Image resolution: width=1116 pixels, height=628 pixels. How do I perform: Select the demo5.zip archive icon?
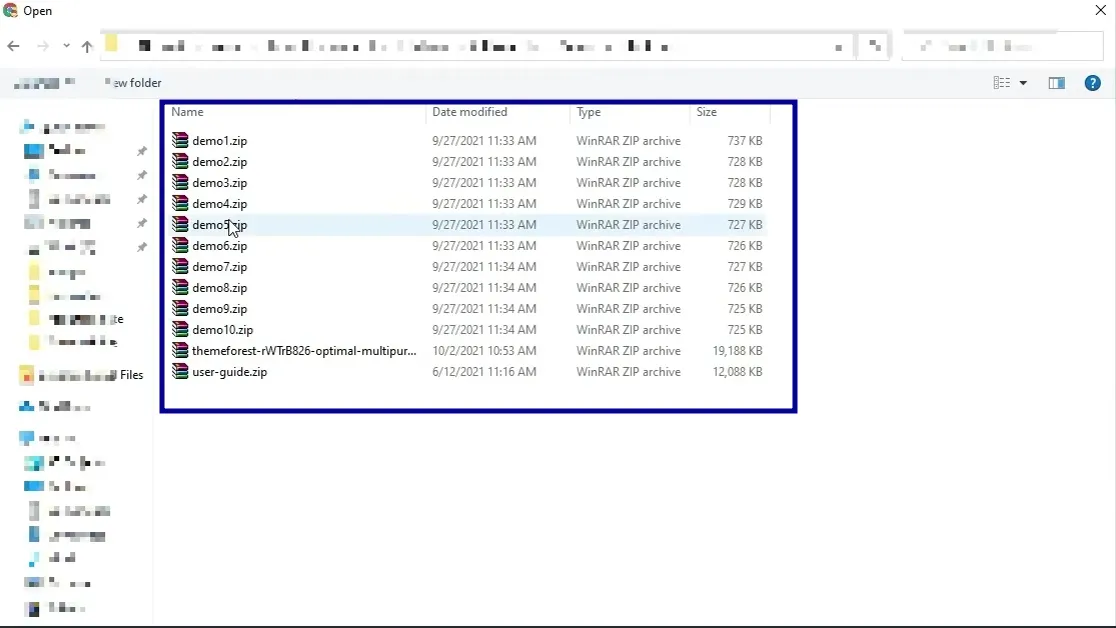[180, 224]
